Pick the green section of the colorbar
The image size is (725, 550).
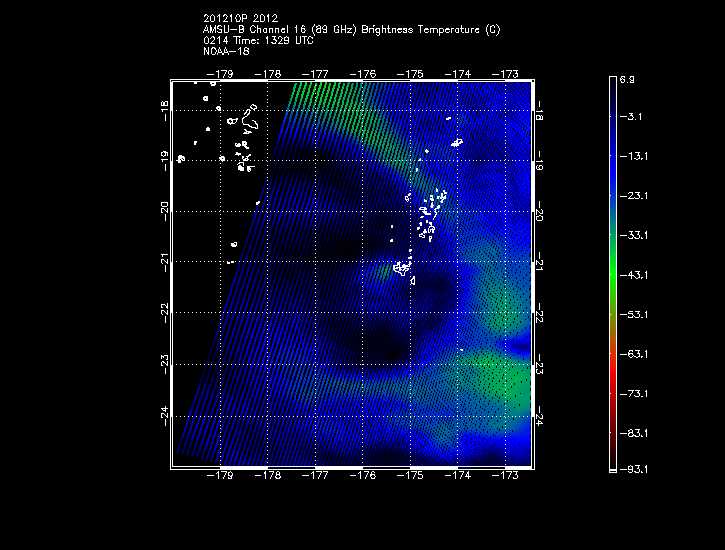coord(613,275)
